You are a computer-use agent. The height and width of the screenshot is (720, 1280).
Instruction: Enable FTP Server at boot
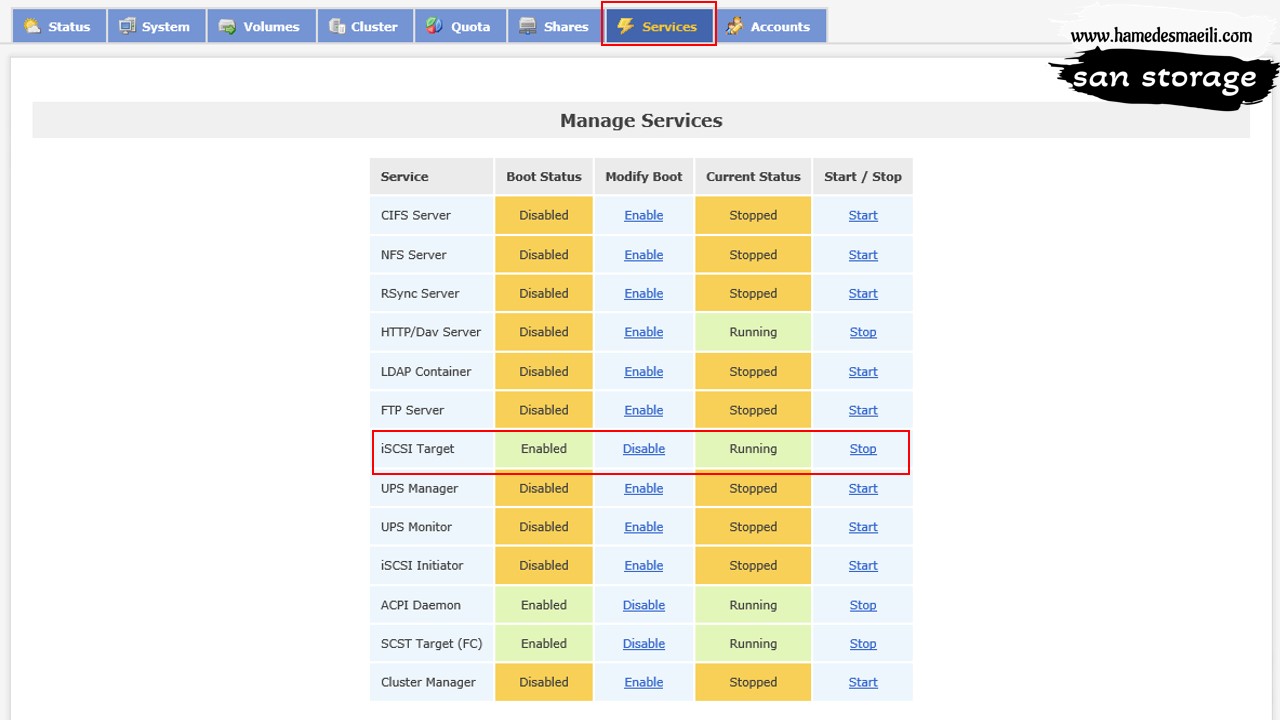point(644,410)
